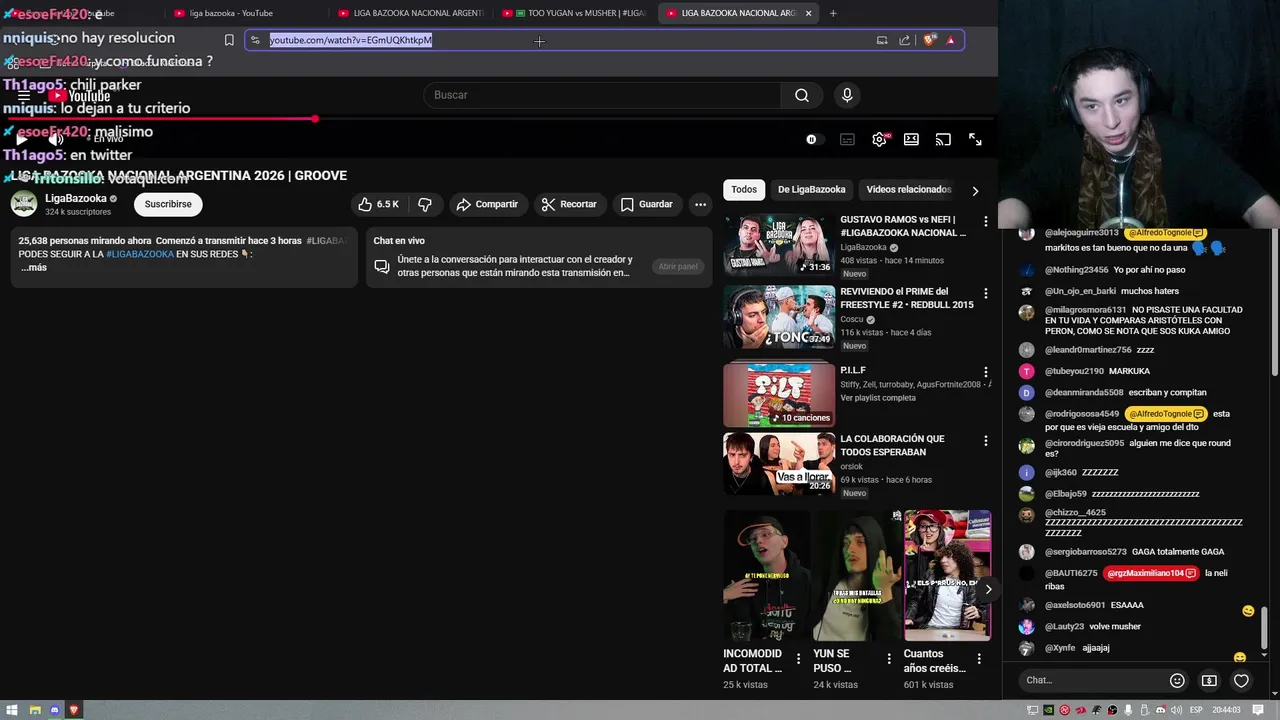Click Brave Rewards triangle icon
This screenshot has width=1280, height=720.
tap(951, 40)
